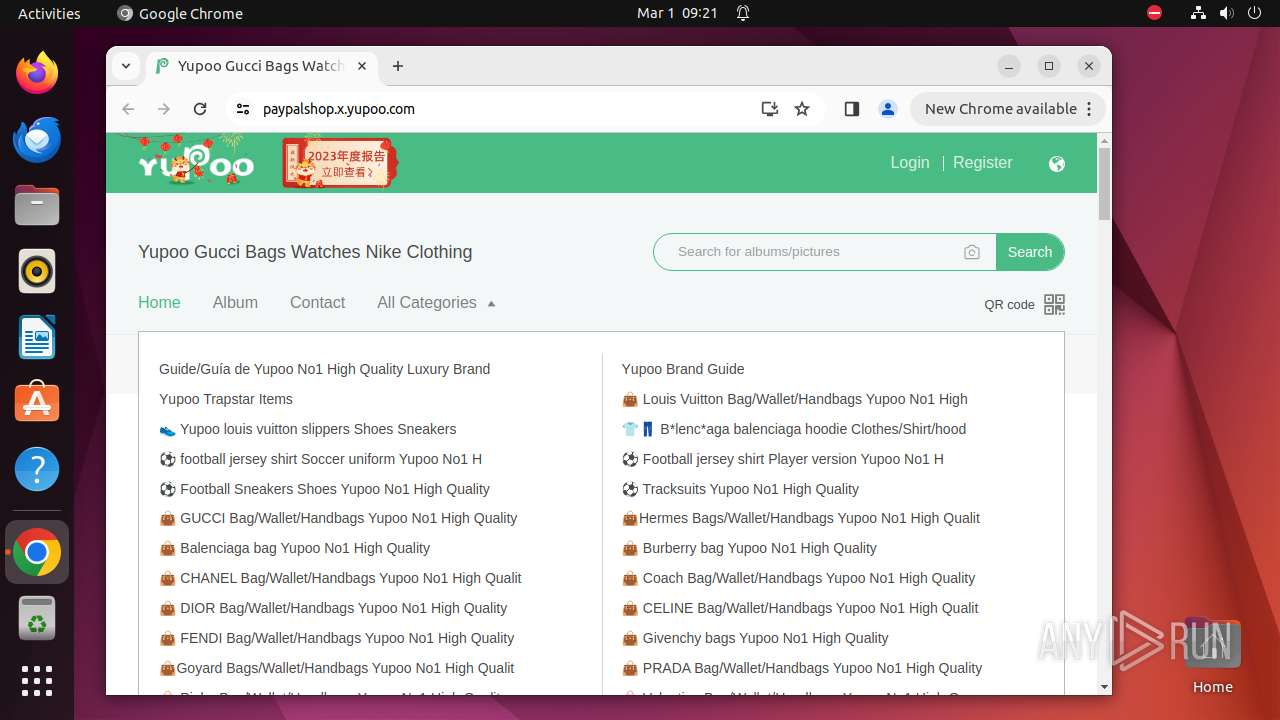
Task: Click the Register link
Action: pos(982,163)
